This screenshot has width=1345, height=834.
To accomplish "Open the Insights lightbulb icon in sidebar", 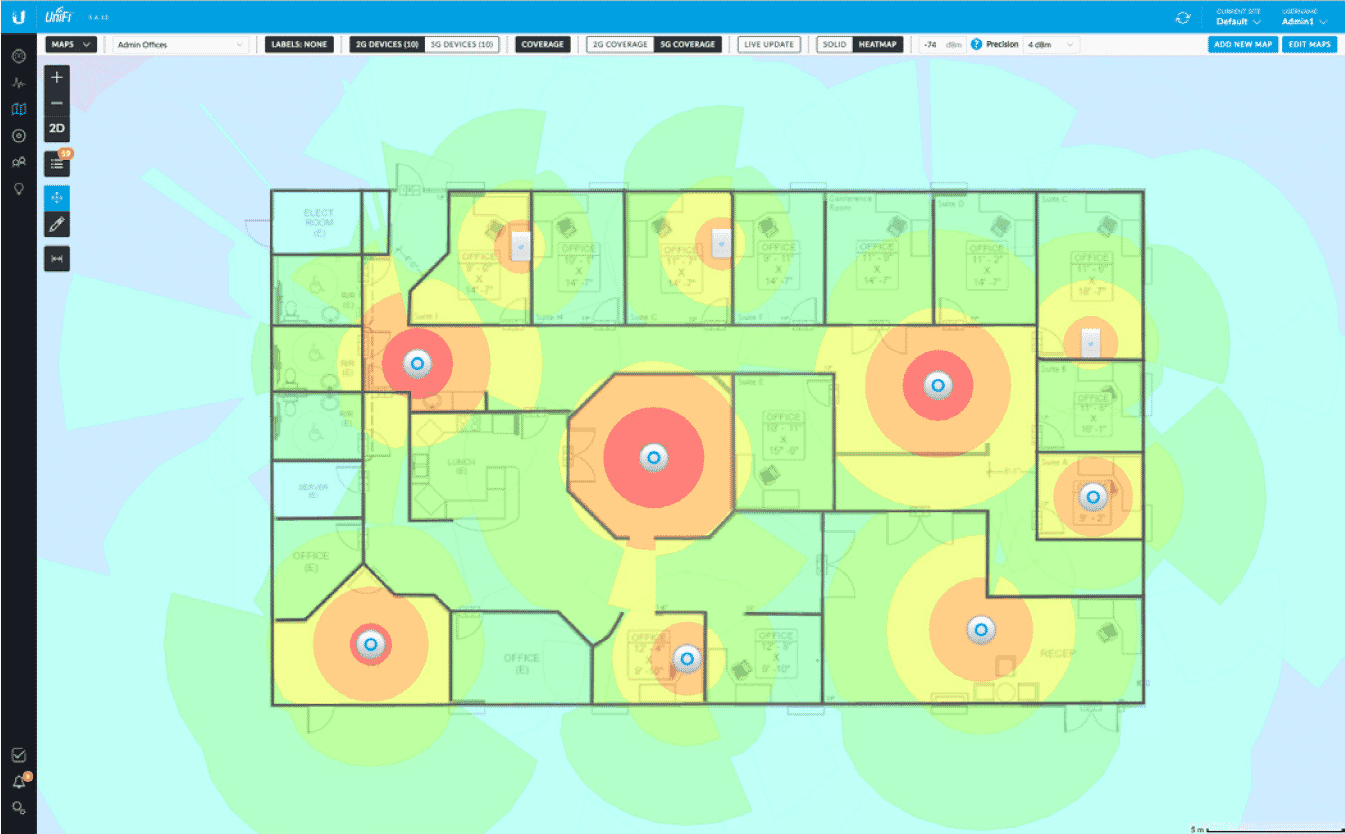I will (x=18, y=188).
